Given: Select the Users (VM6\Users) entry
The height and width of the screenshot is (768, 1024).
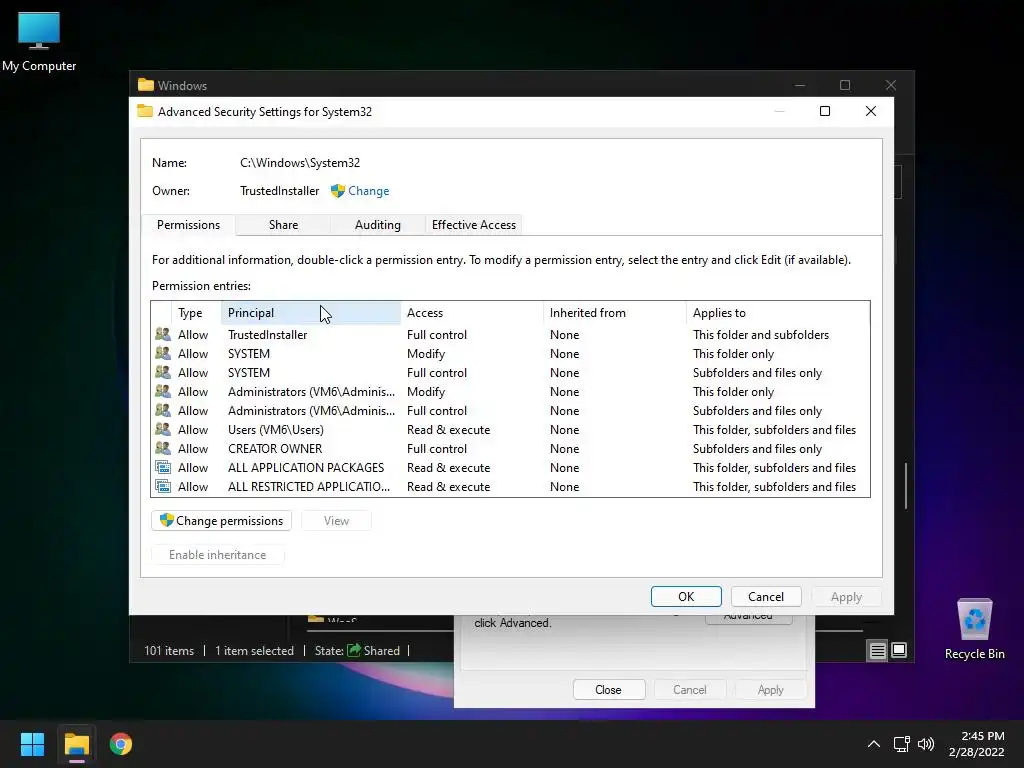Looking at the screenshot, I should 510,429.
